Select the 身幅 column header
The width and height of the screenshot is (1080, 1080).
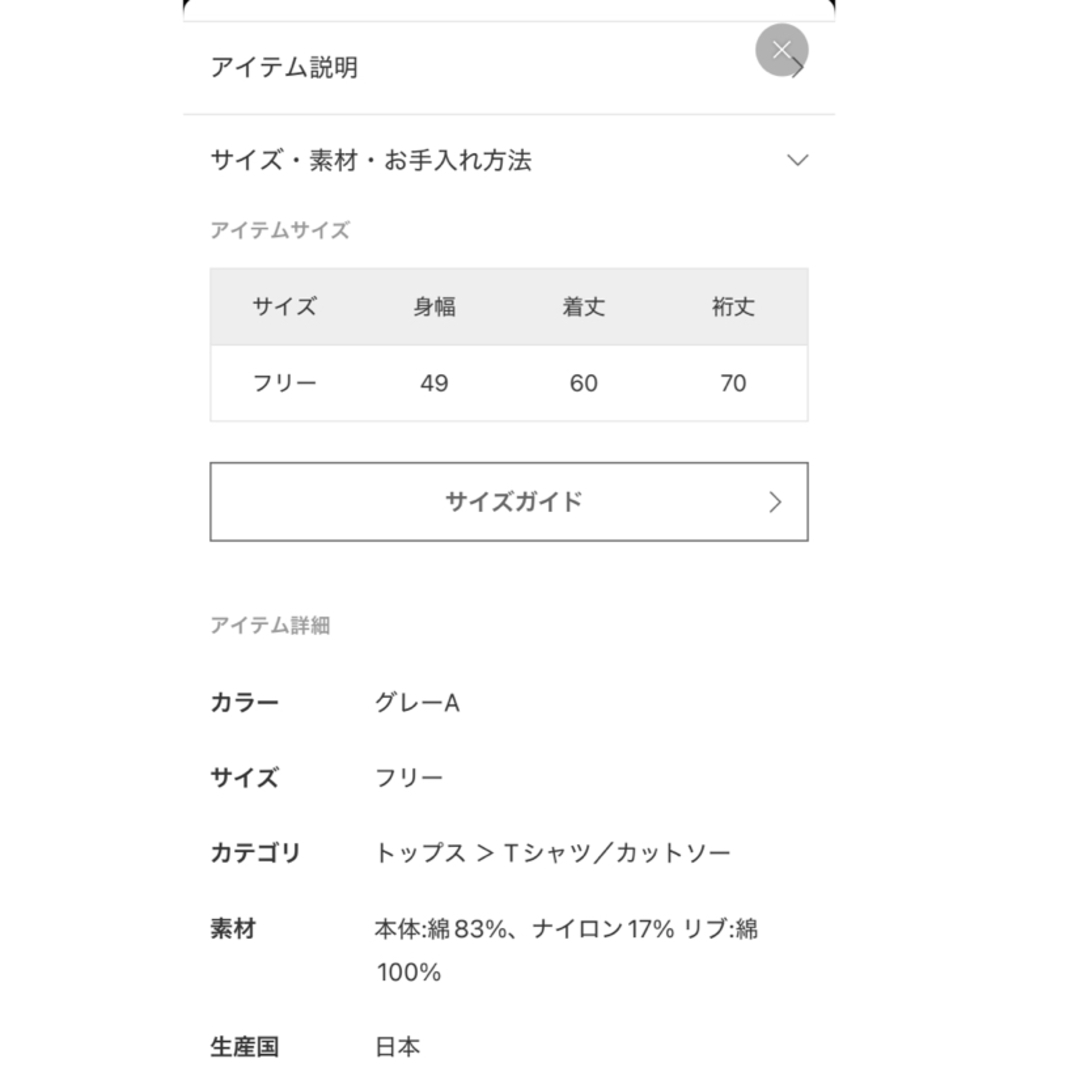point(434,307)
